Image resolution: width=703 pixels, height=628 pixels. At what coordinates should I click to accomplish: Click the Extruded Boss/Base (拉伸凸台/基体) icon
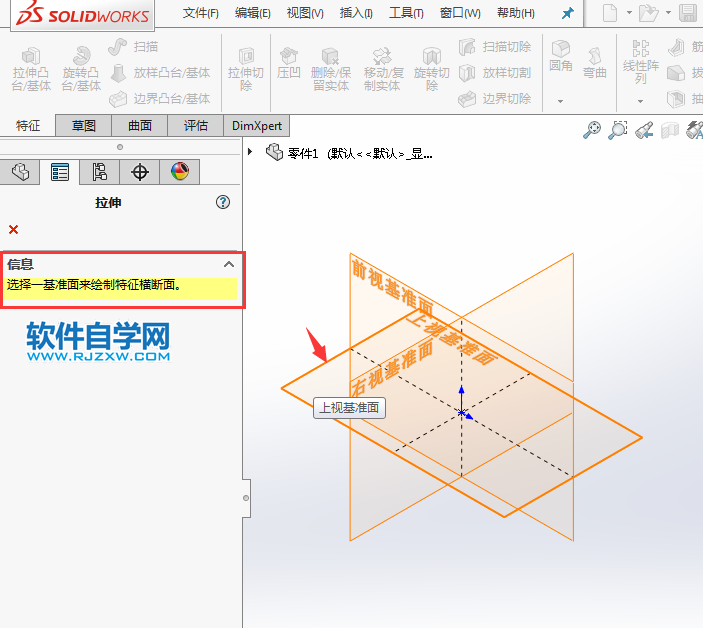(31, 56)
